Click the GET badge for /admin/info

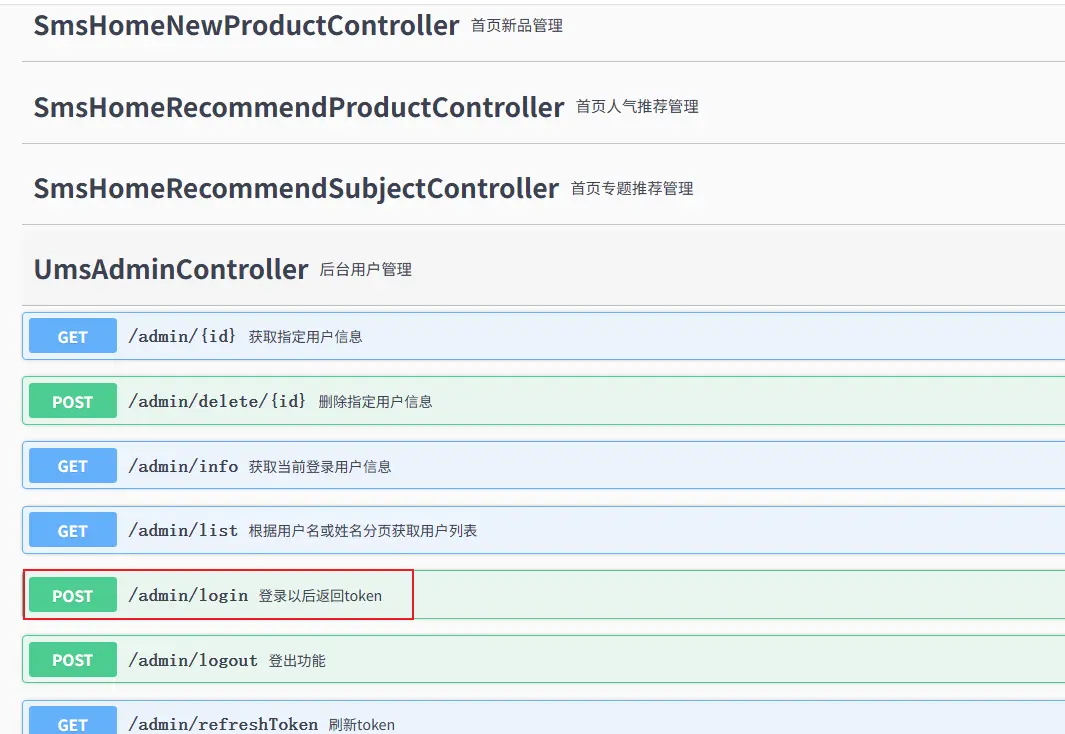73,466
